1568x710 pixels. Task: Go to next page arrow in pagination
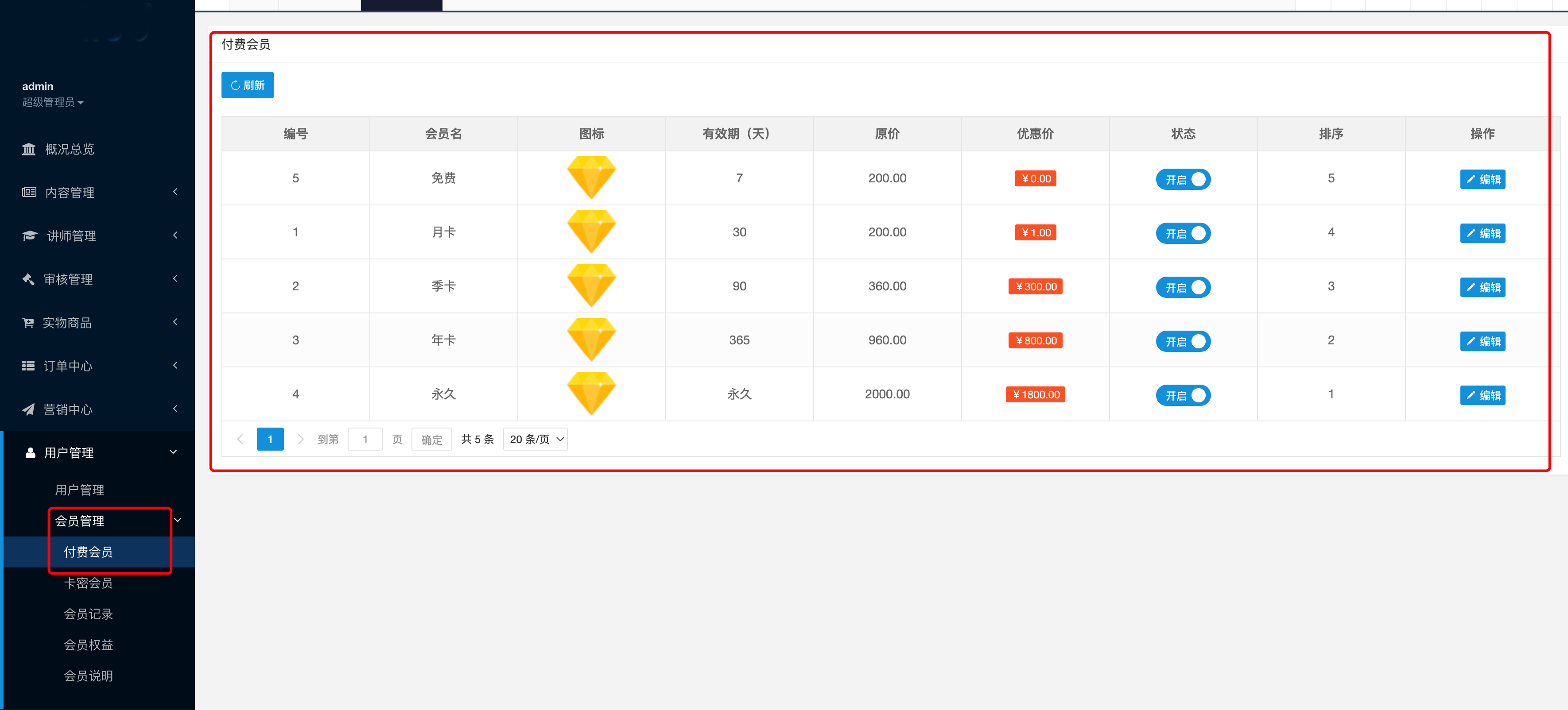click(300, 439)
